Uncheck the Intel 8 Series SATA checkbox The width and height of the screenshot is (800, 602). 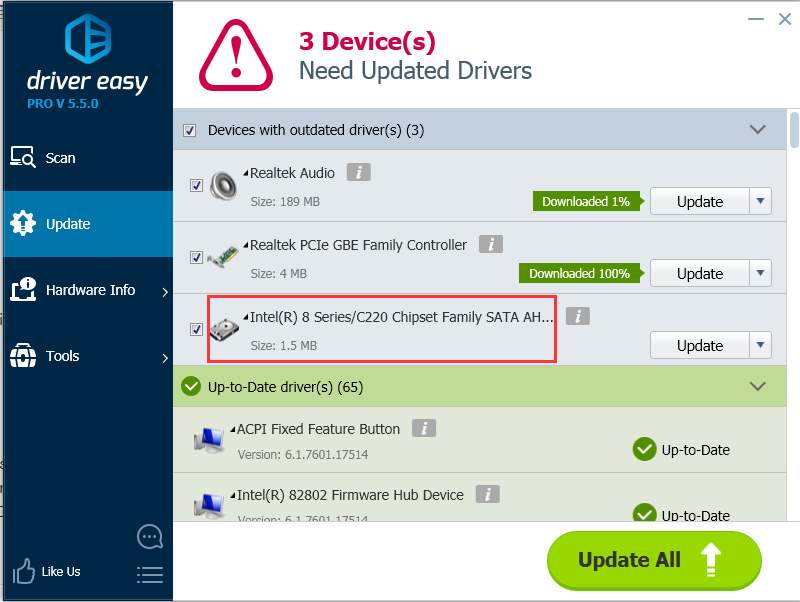196,329
